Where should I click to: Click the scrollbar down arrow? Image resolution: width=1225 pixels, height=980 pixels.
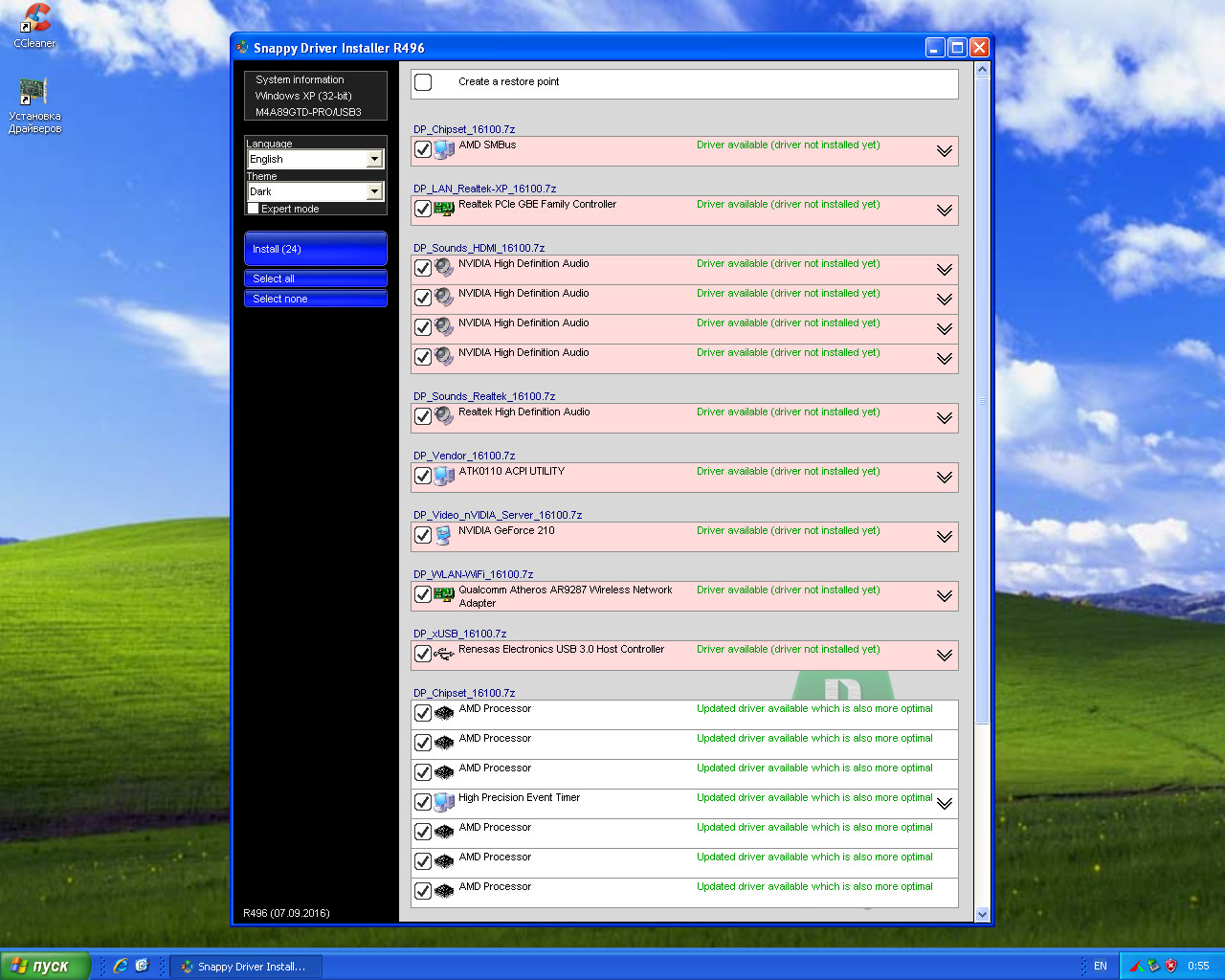(x=982, y=914)
